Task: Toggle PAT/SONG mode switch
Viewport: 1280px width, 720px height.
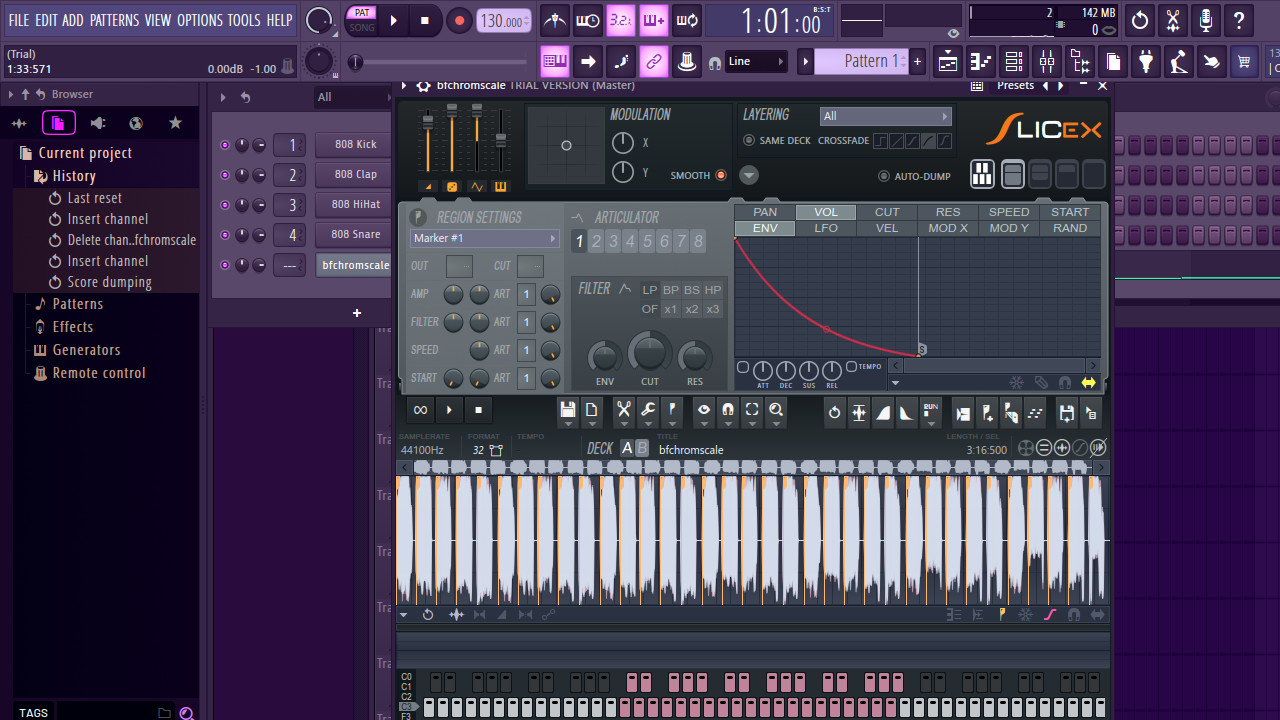Action: 362,20
